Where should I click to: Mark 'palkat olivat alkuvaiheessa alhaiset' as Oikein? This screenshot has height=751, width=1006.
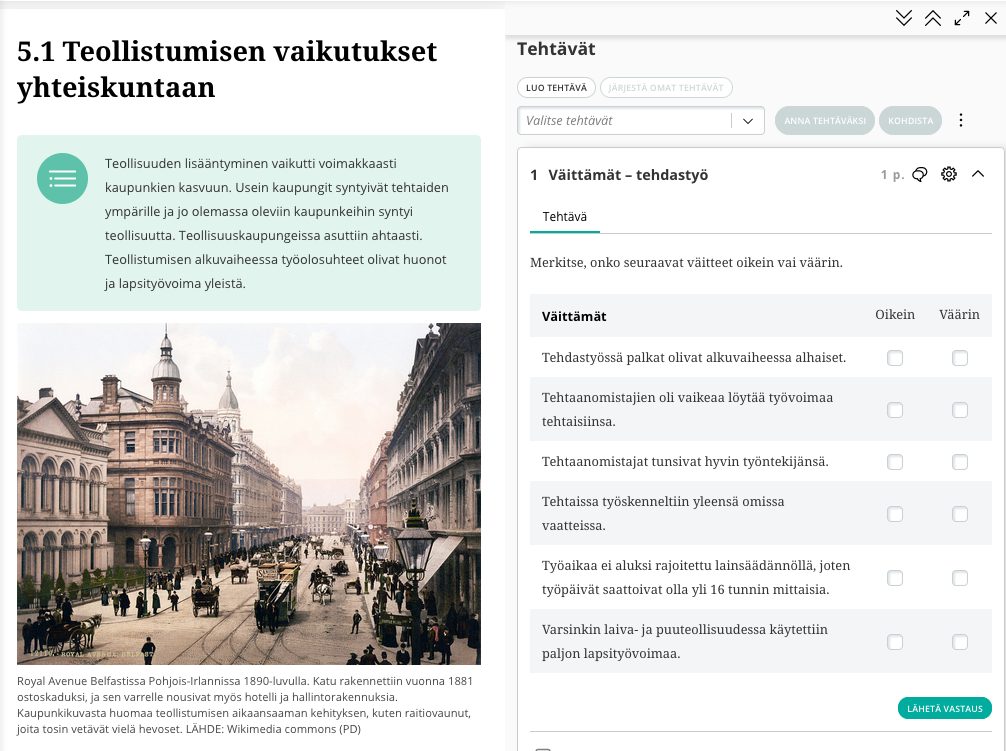point(895,358)
